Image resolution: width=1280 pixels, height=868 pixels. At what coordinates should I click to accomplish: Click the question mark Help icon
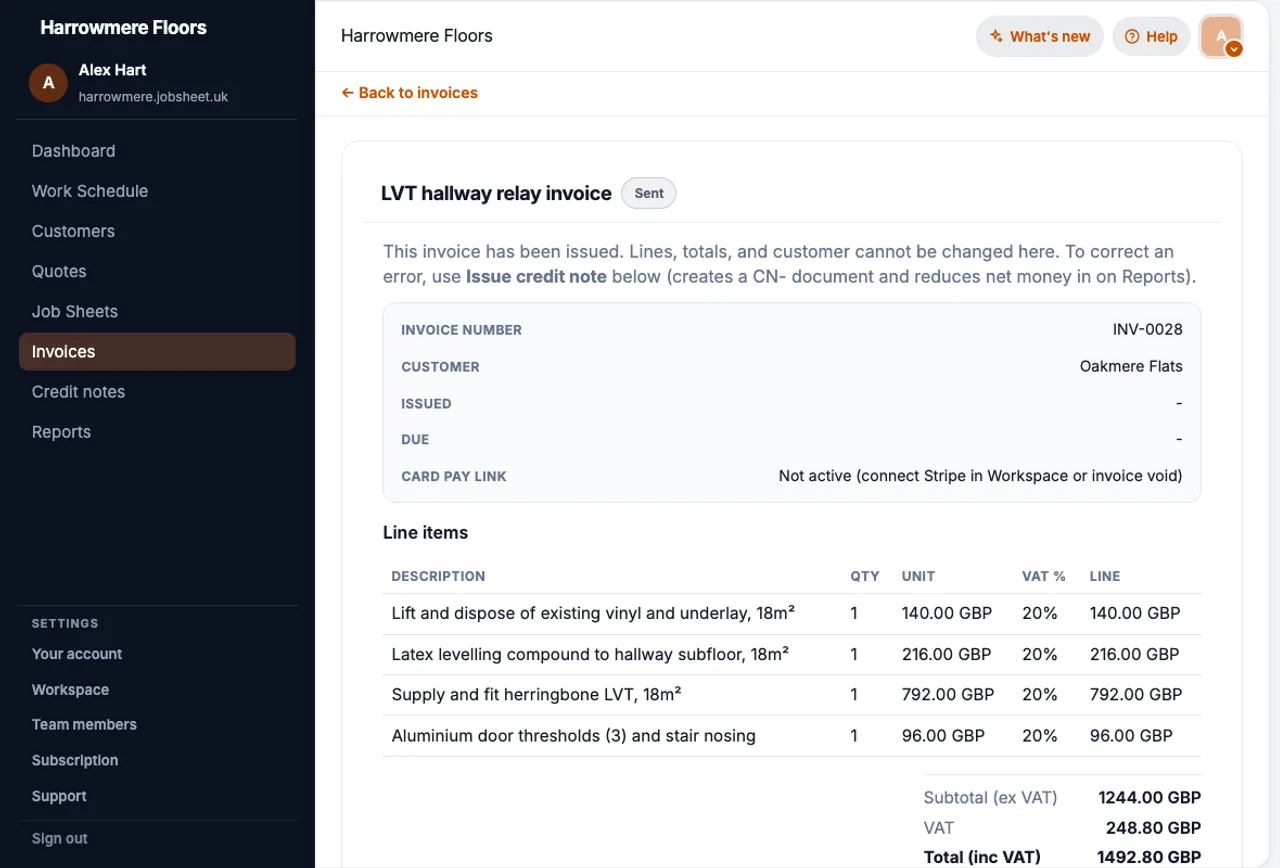(x=1132, y=36)
